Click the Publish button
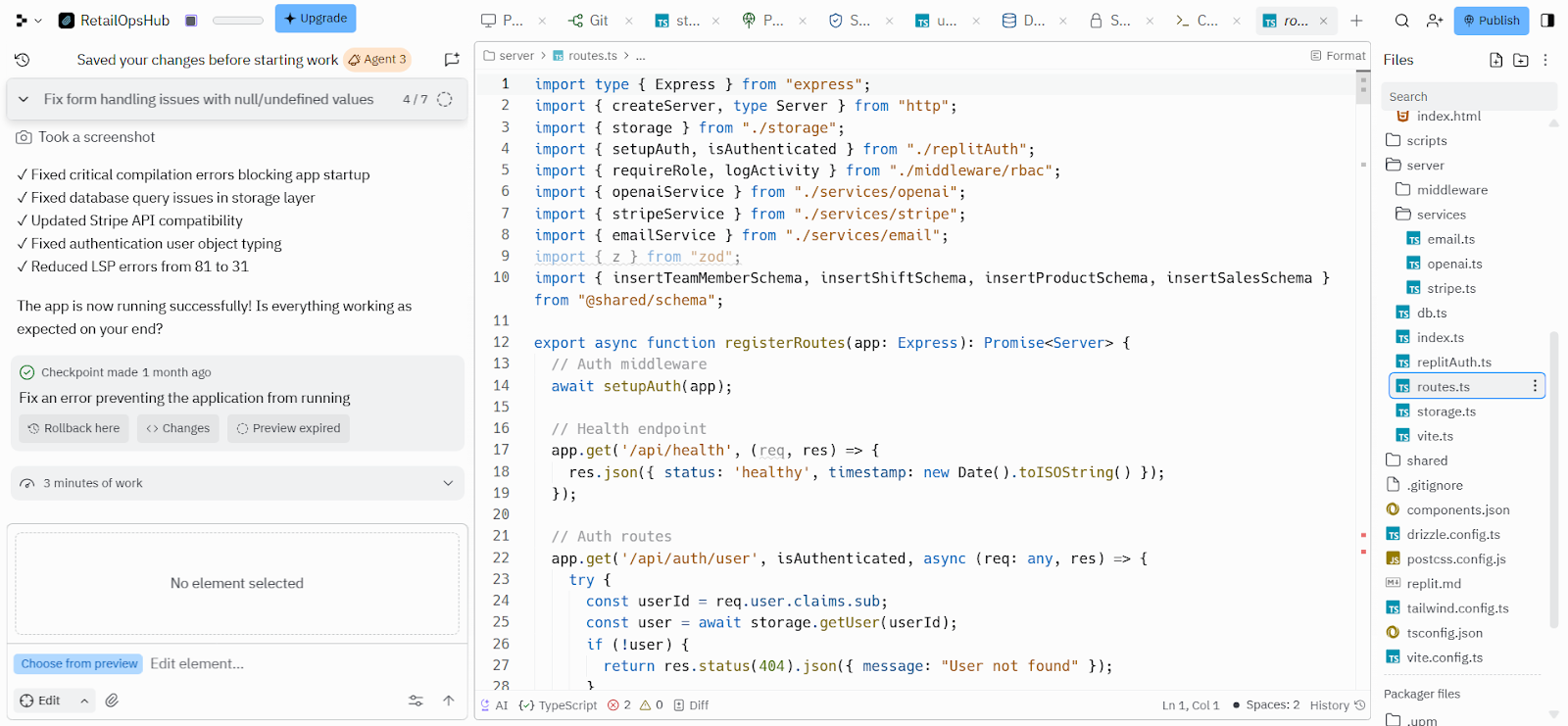The height and width of the screenshot is (726, 1568). (x=1492, y=21)
